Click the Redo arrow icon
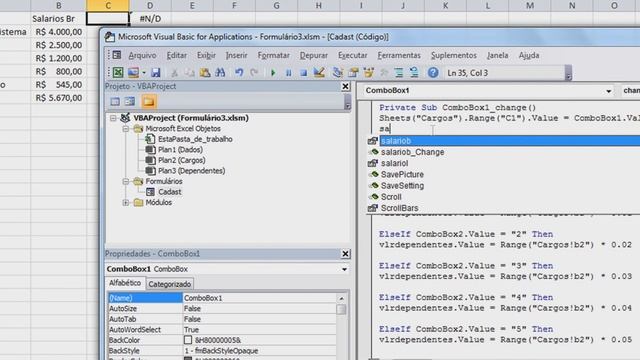The height and width of the screenshot is (360, 640). tap(254, 73)
